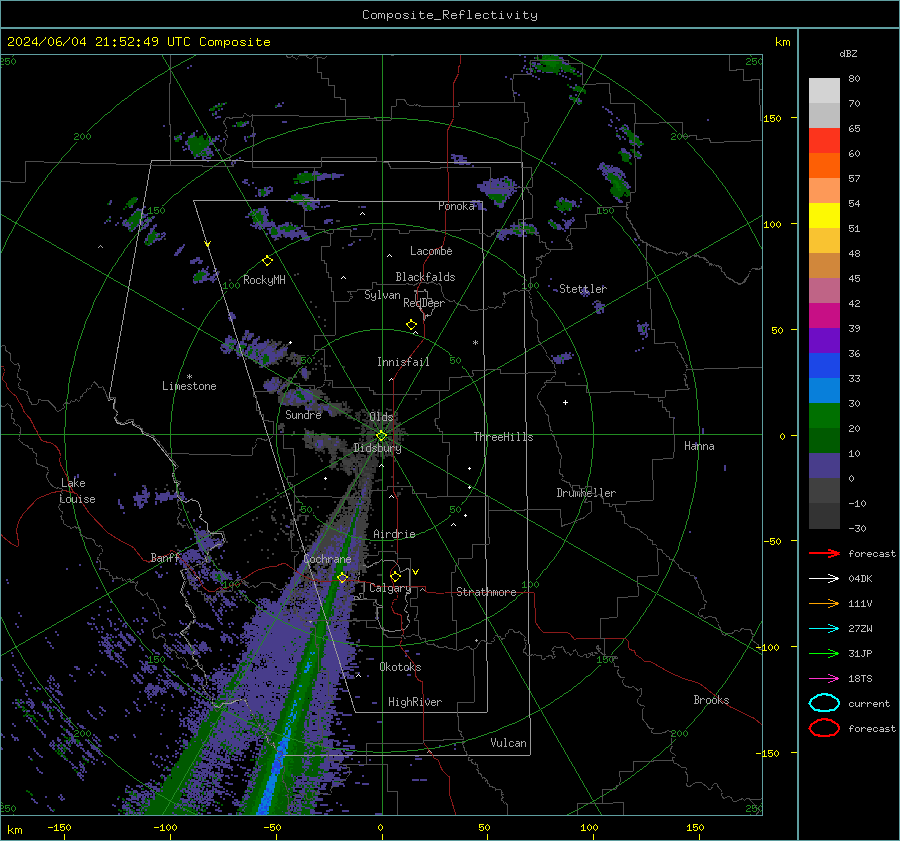Select the 20 dBZ green color swatch
Screen dimensions: 900x841
824,415
